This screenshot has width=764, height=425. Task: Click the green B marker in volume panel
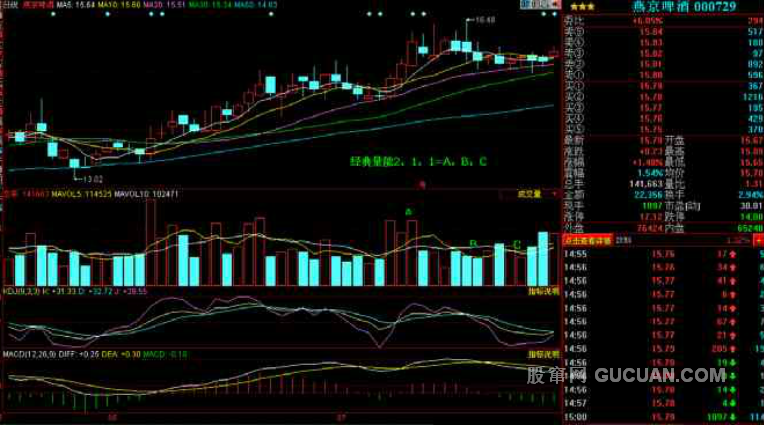point(472,243)
